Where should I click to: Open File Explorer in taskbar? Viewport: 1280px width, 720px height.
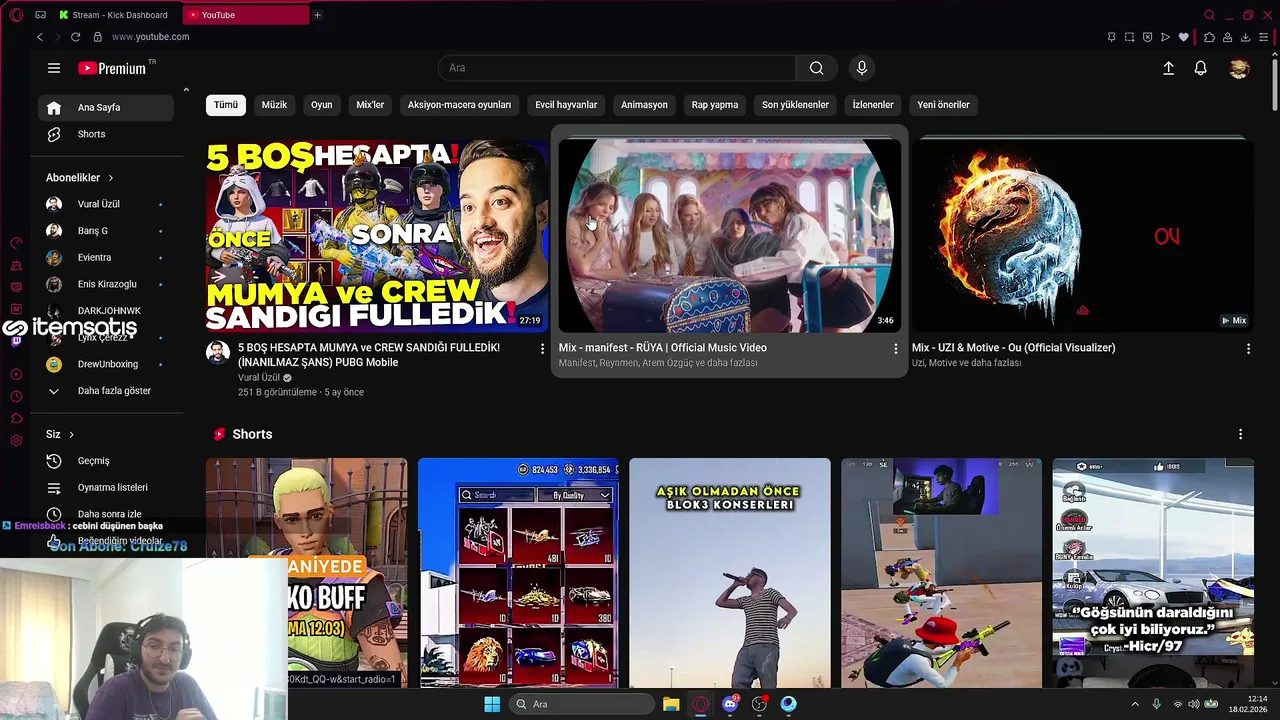point(671,704)
